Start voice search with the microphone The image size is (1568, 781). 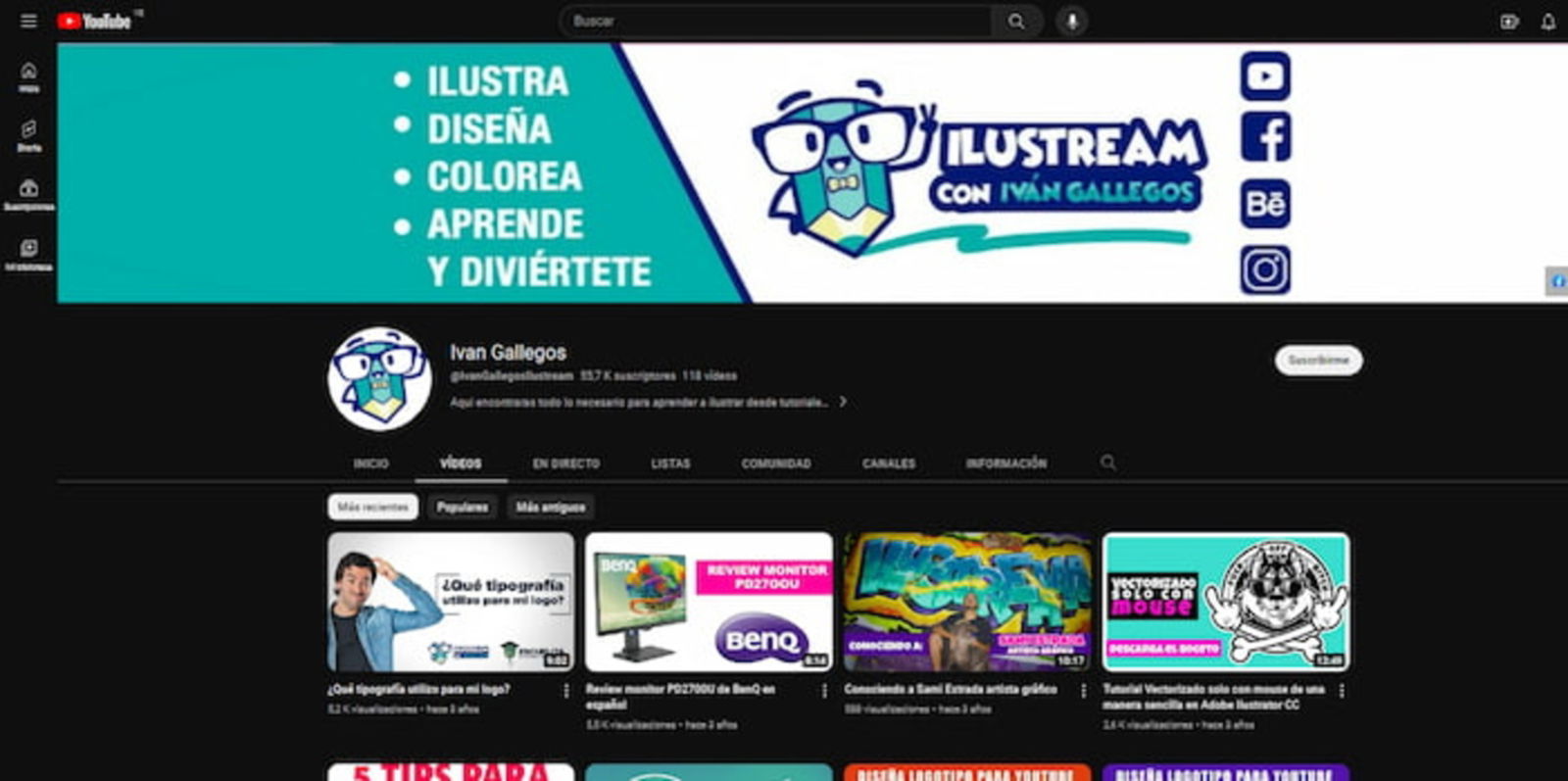pyautogui.click(x=1072, y=21)
